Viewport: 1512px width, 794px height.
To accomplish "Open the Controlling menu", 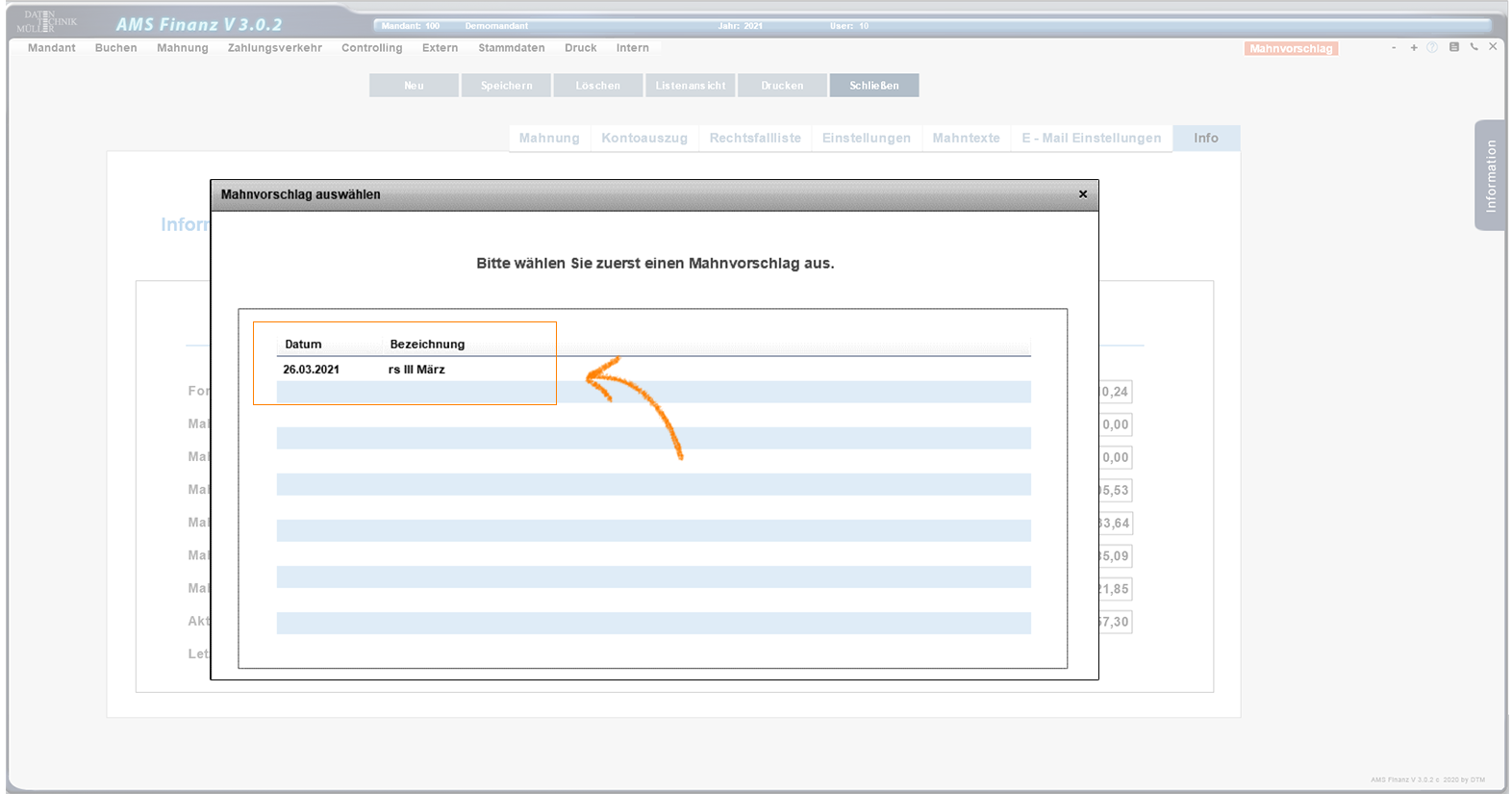I will 372,48.
